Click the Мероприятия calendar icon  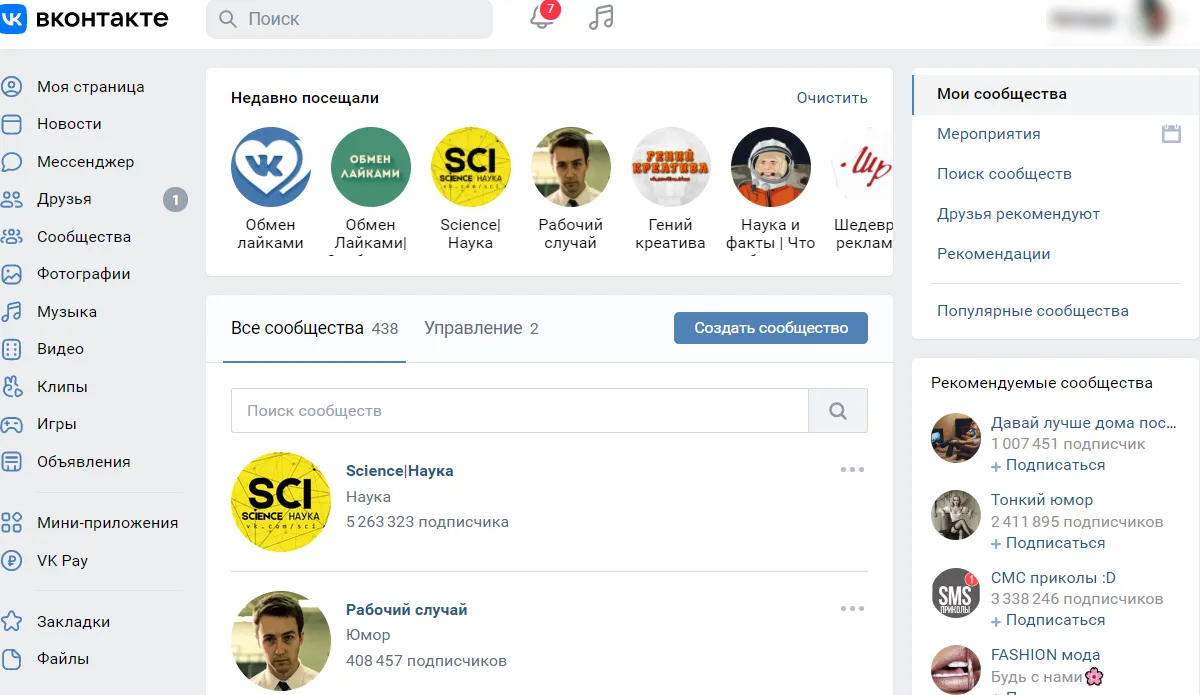click(x=1171, y=134)
